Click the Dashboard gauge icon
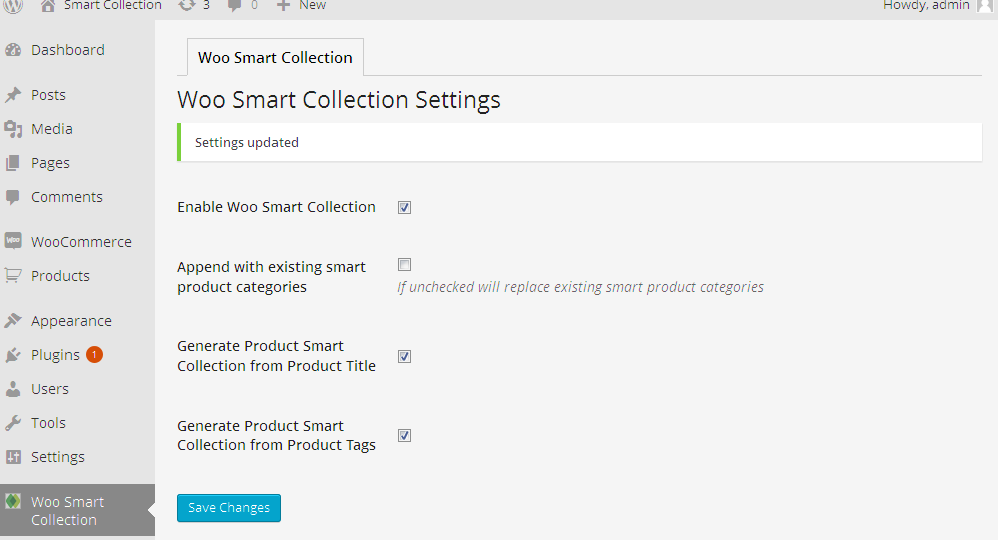Screen dimensions: 998x540 (13, 50)
